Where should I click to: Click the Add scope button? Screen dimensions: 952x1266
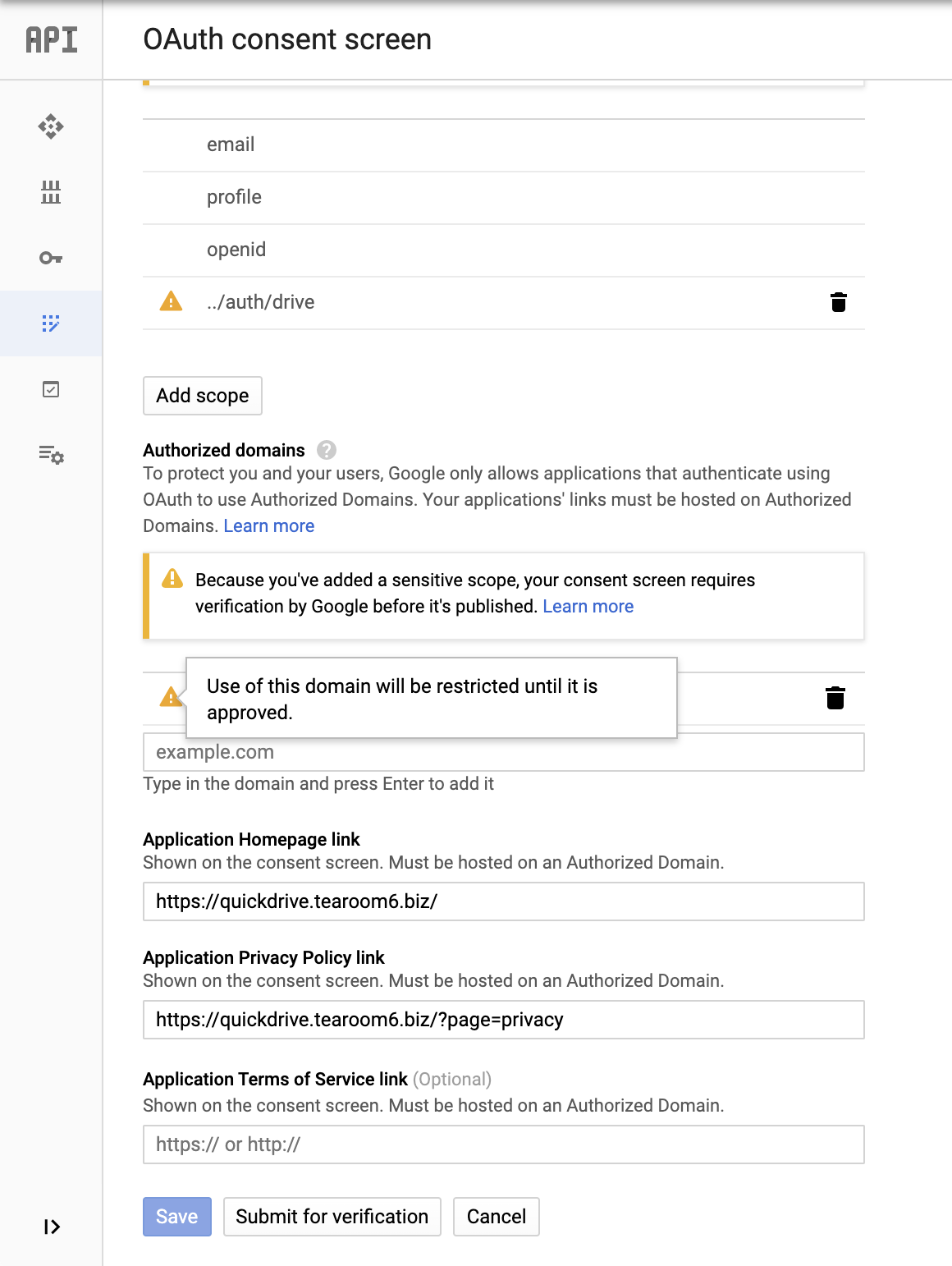point(202,396)
